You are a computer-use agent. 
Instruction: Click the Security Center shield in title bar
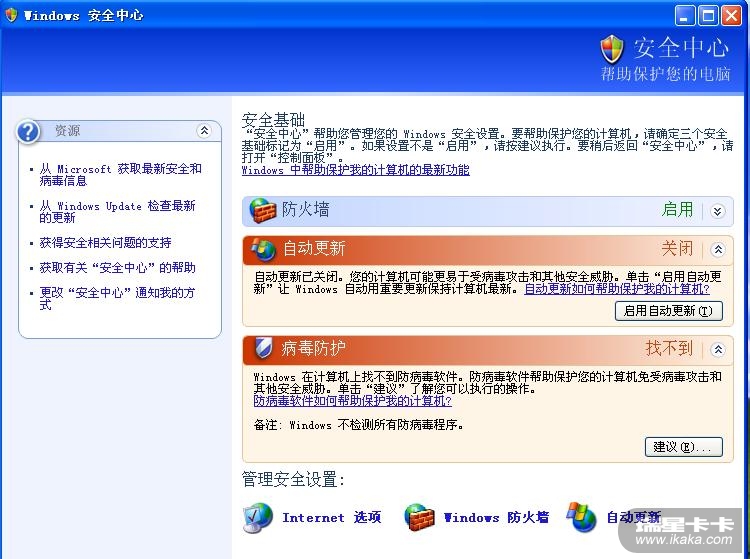pyautogui.click(x=11, y=15)
